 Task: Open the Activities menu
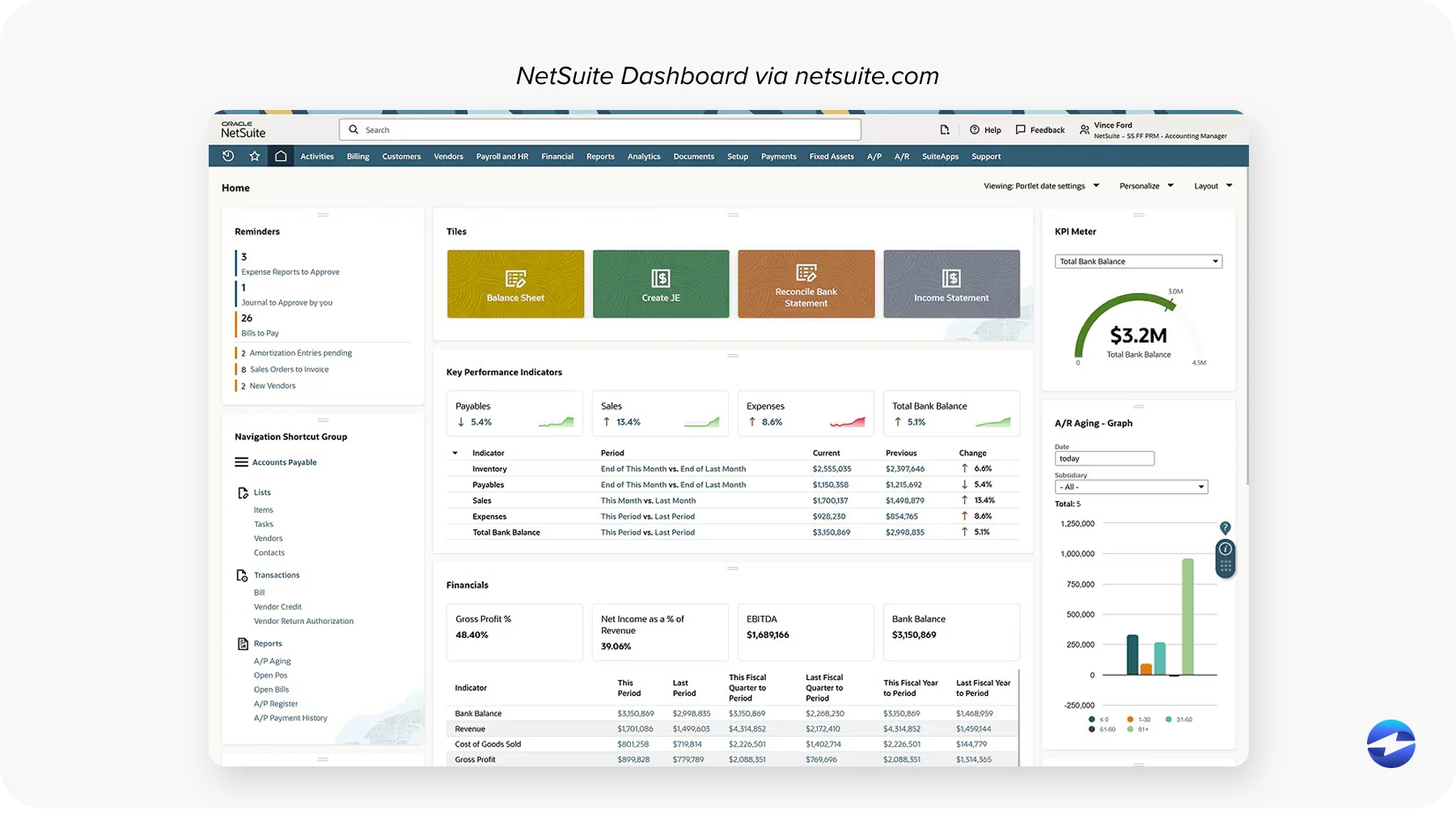317,157
